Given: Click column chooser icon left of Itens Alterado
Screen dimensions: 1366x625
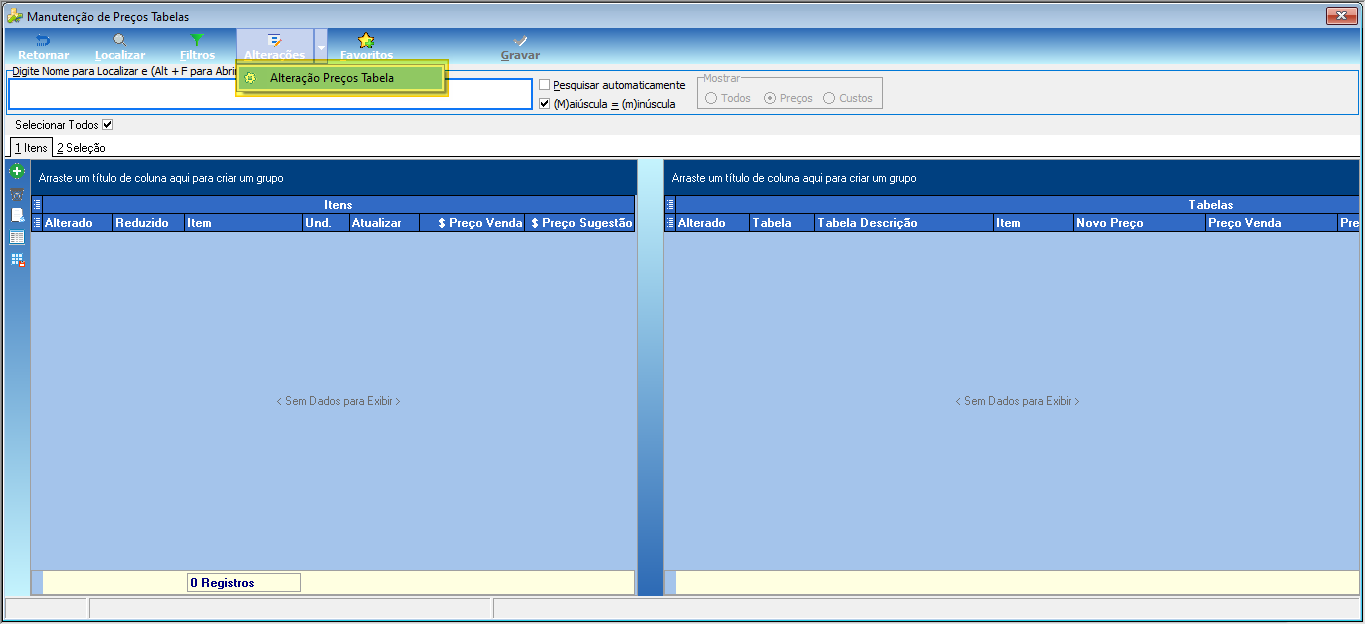Looking at the screenshot, I should click(37, 223).
